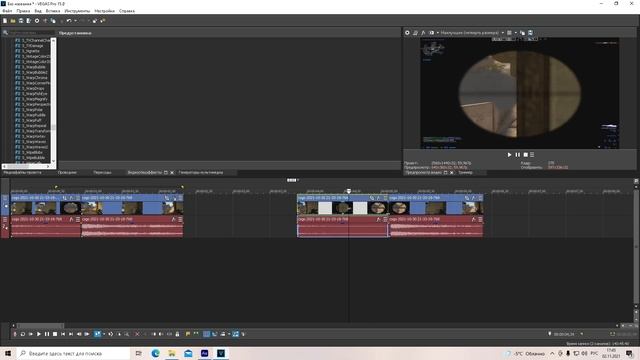Open Microsoft Edge from the taskbar
The height and width of the screenshot is (360, 640).
(x=156, y=353)
